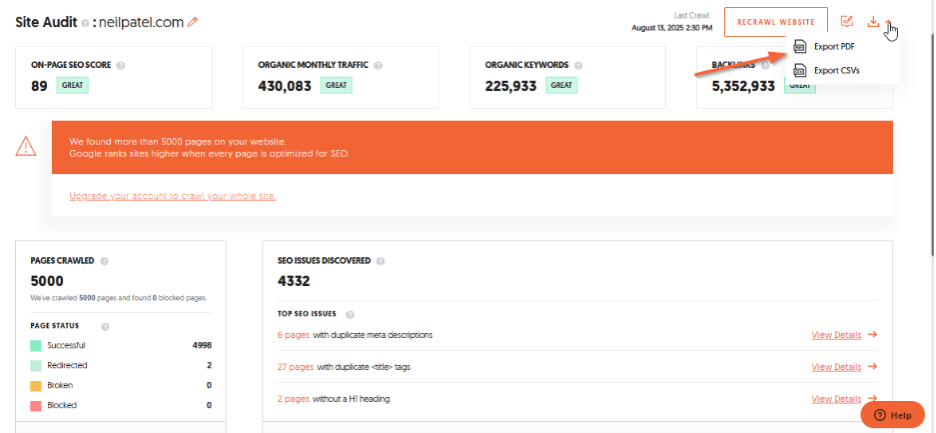Screen dimensions: 936x433
Task: Click the help icon beside Top SEO Issues
Action: (350, 314)
